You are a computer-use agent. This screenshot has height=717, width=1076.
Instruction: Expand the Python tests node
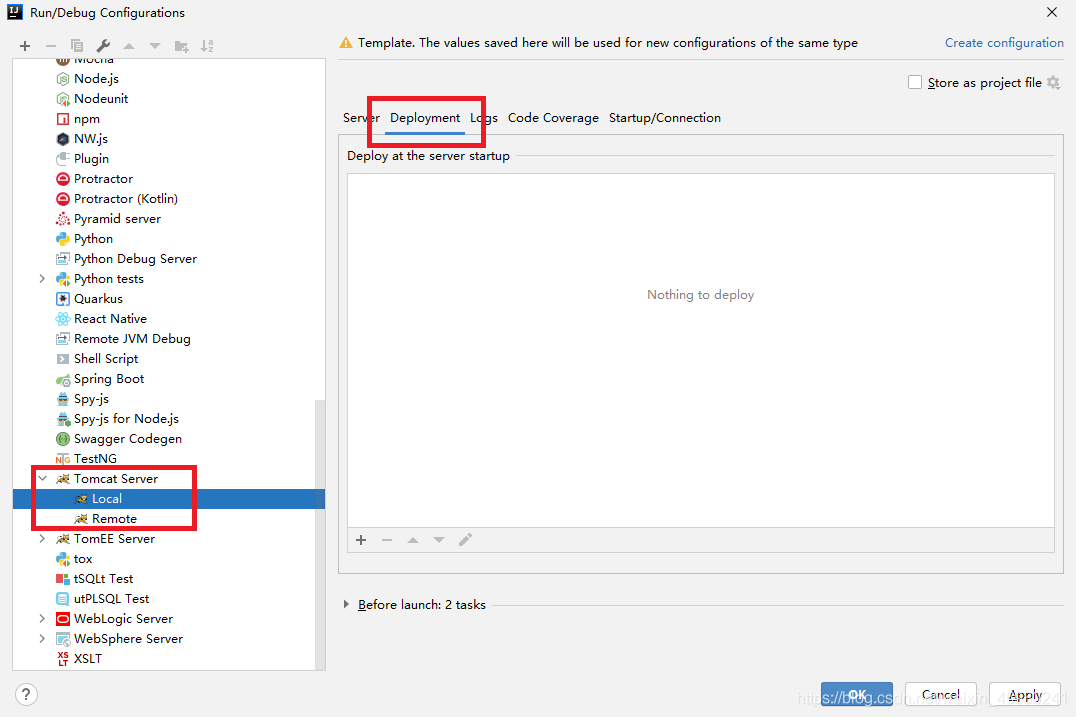tap(42, 279)
